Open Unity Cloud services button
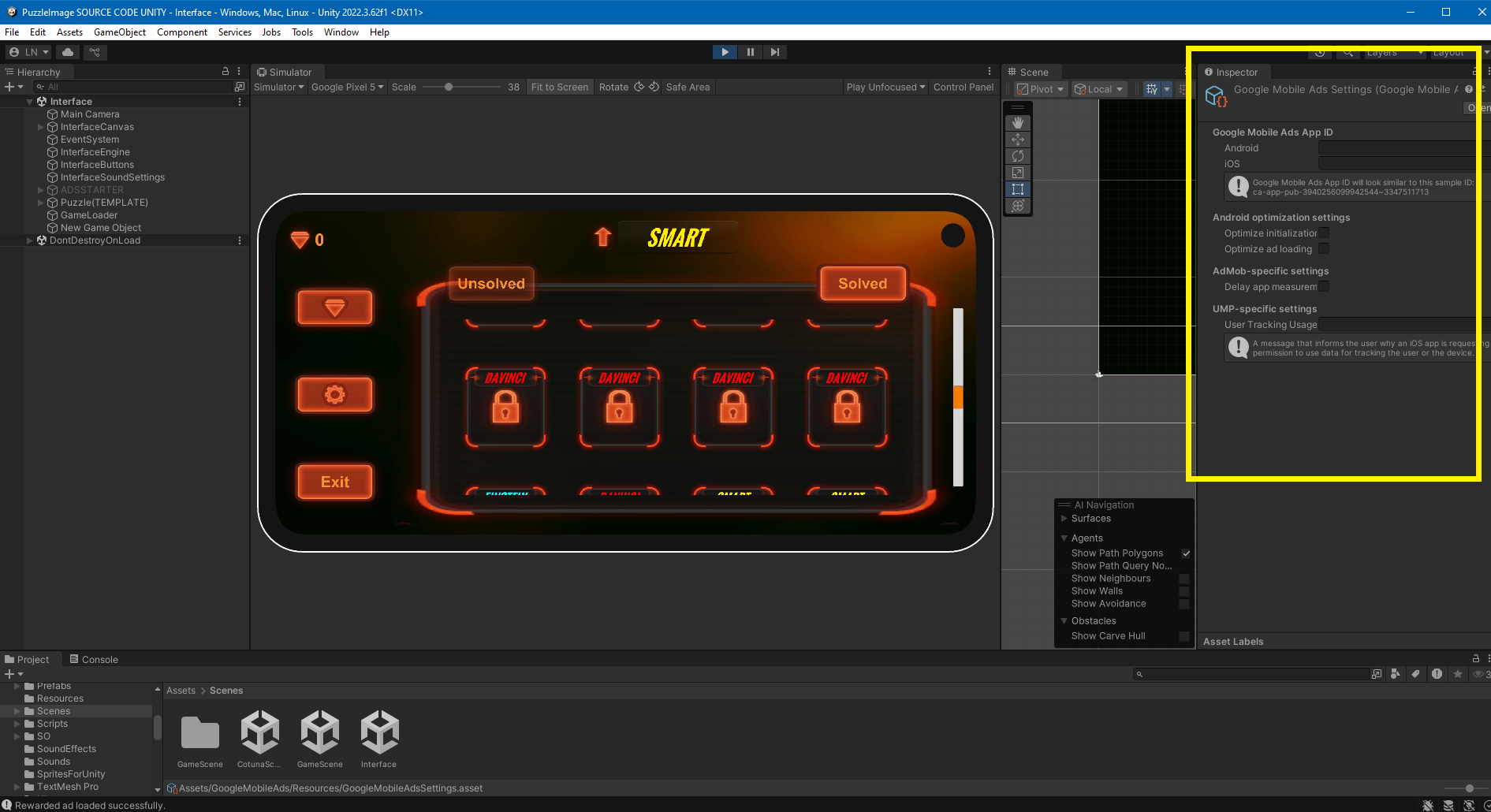This screenshot has height=812, width=1491. [x=68, y=52]
